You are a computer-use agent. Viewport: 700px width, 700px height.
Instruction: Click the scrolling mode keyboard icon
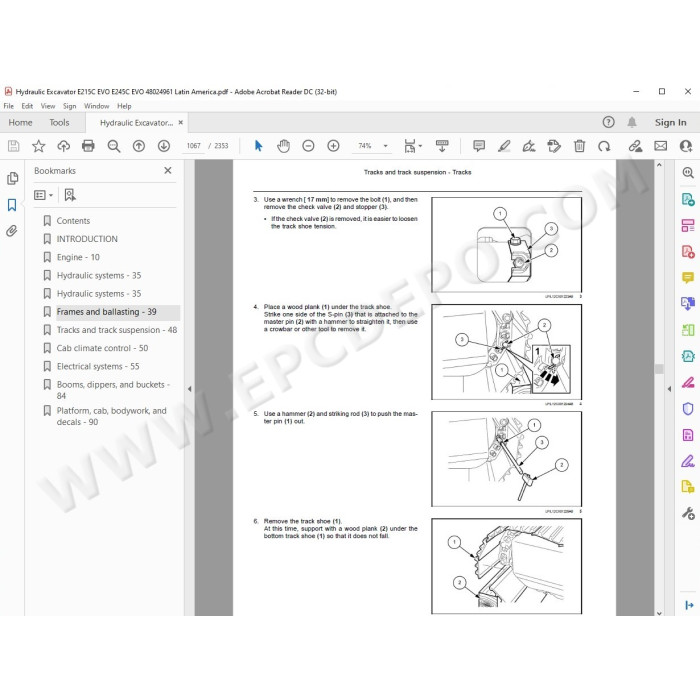[x=442, y=146]
